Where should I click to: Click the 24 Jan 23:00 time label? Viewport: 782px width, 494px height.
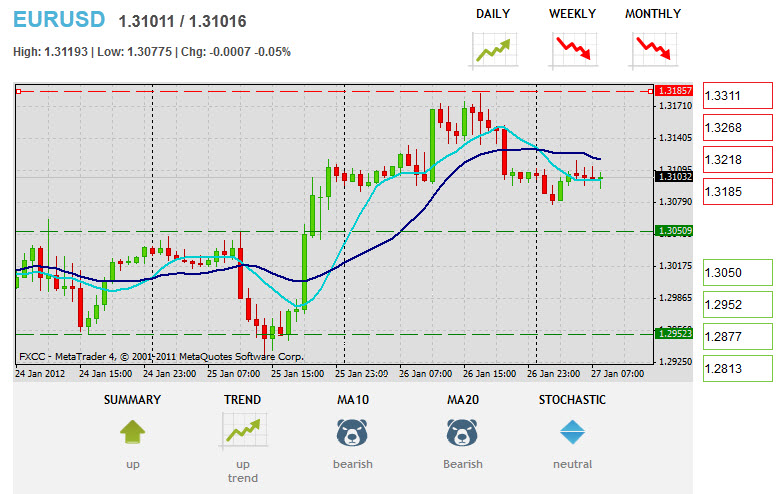[x=170, y=374]
